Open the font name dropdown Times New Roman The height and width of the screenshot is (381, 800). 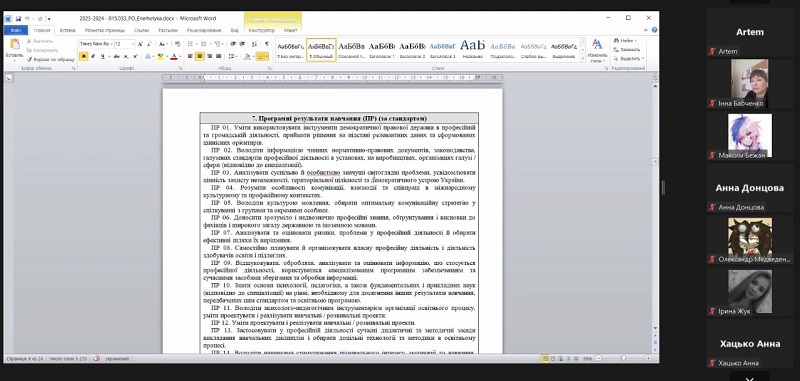95,44
